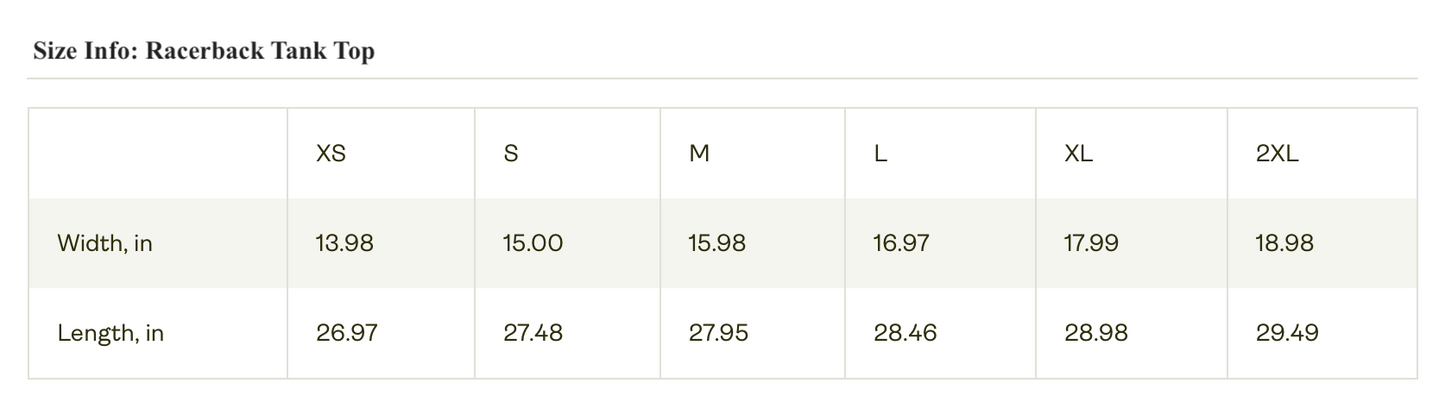The width and height of the screenshot is (1445, 402).
Task: Select the S size column header
Action: [511, 154]
